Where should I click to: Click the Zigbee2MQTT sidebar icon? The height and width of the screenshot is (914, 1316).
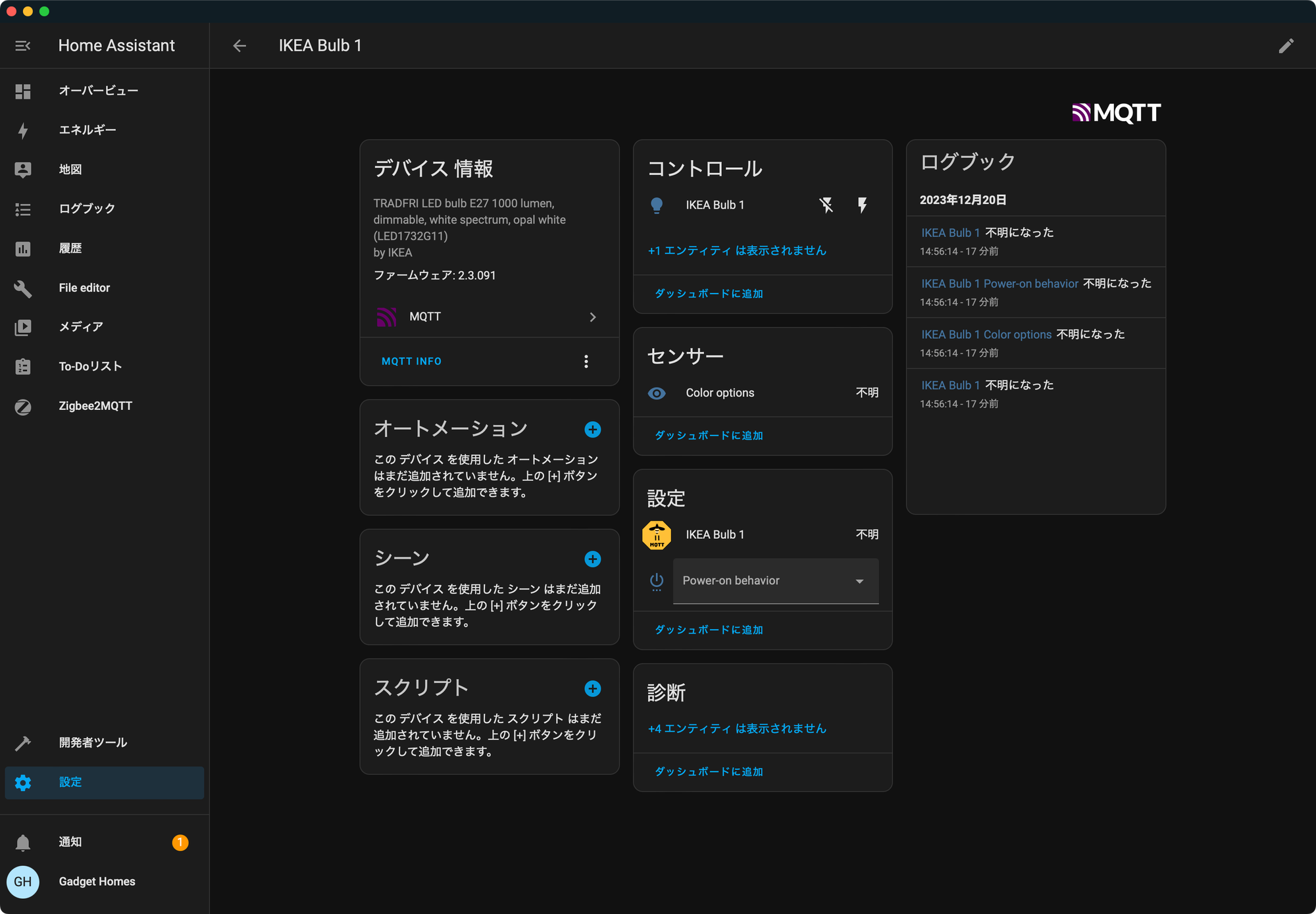[x=23, y=407]
